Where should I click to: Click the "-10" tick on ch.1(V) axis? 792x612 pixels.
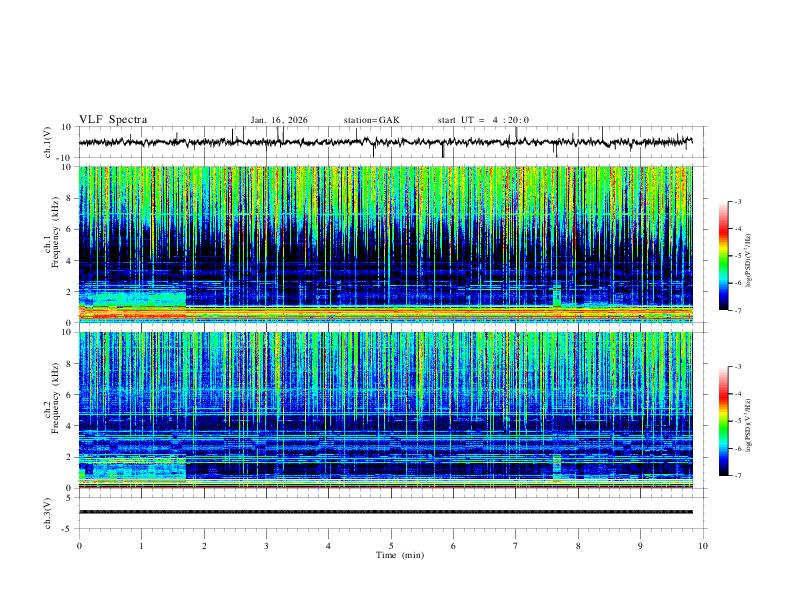click(x=65, y=158)
